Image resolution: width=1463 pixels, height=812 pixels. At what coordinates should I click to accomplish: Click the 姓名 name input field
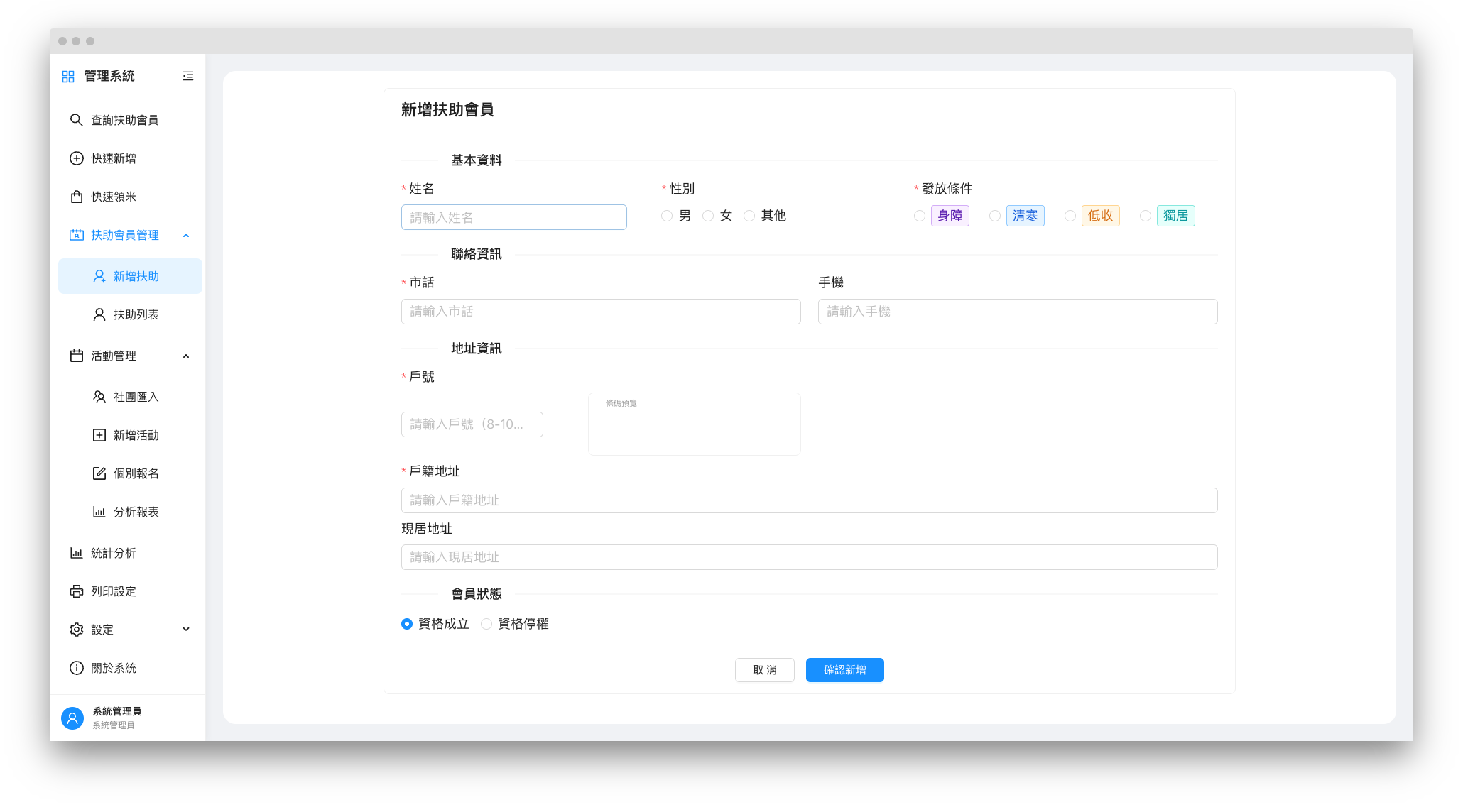tap(513, 217)
